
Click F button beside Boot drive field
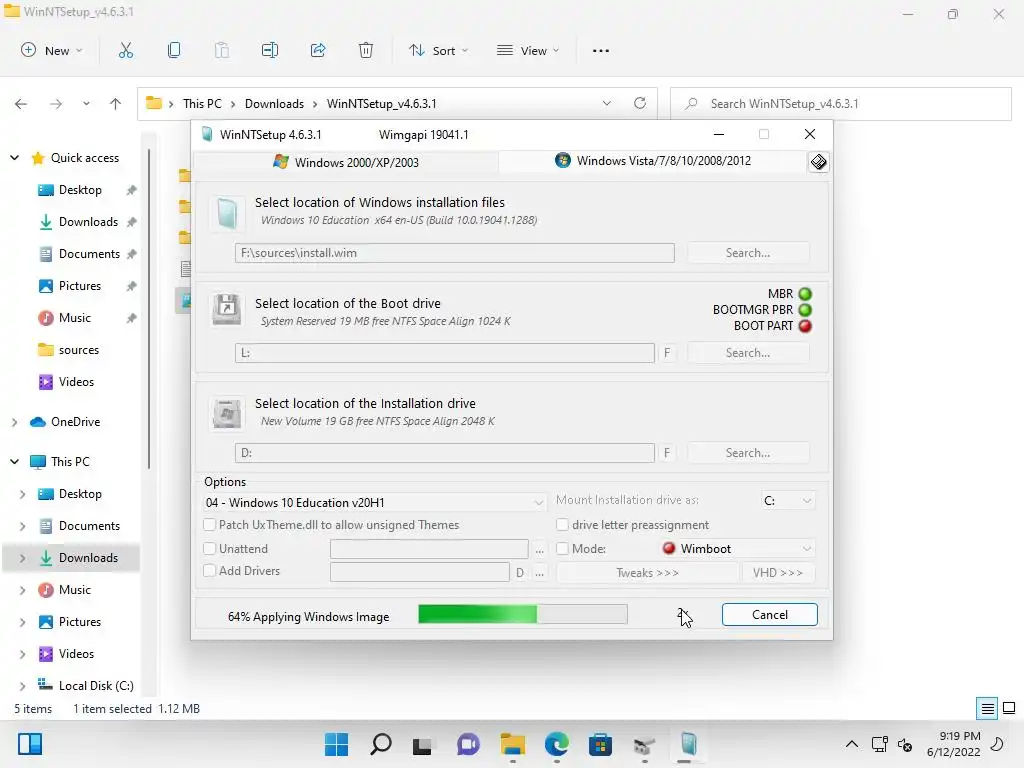point(667,353)
